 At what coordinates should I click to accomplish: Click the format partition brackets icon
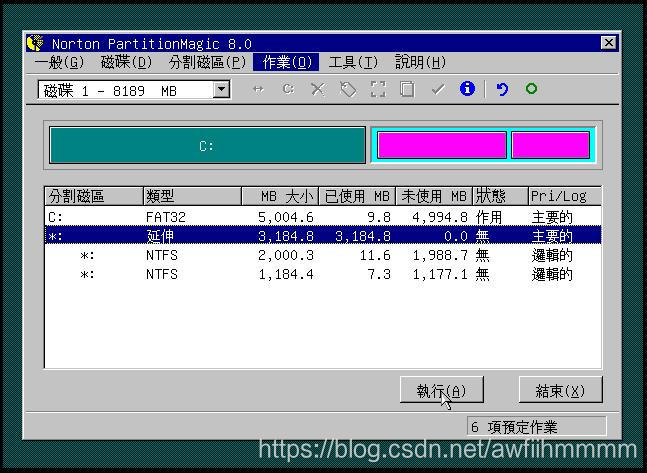[378, 89]
